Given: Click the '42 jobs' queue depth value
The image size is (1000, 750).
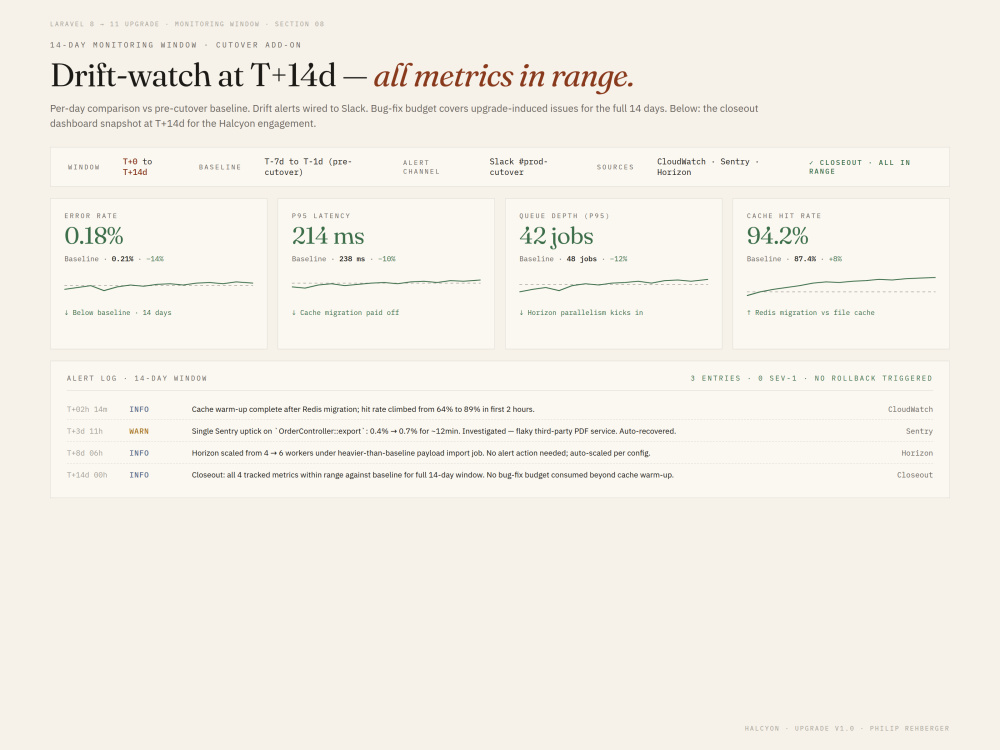Looking at the screenshot, I should (556, 236).
